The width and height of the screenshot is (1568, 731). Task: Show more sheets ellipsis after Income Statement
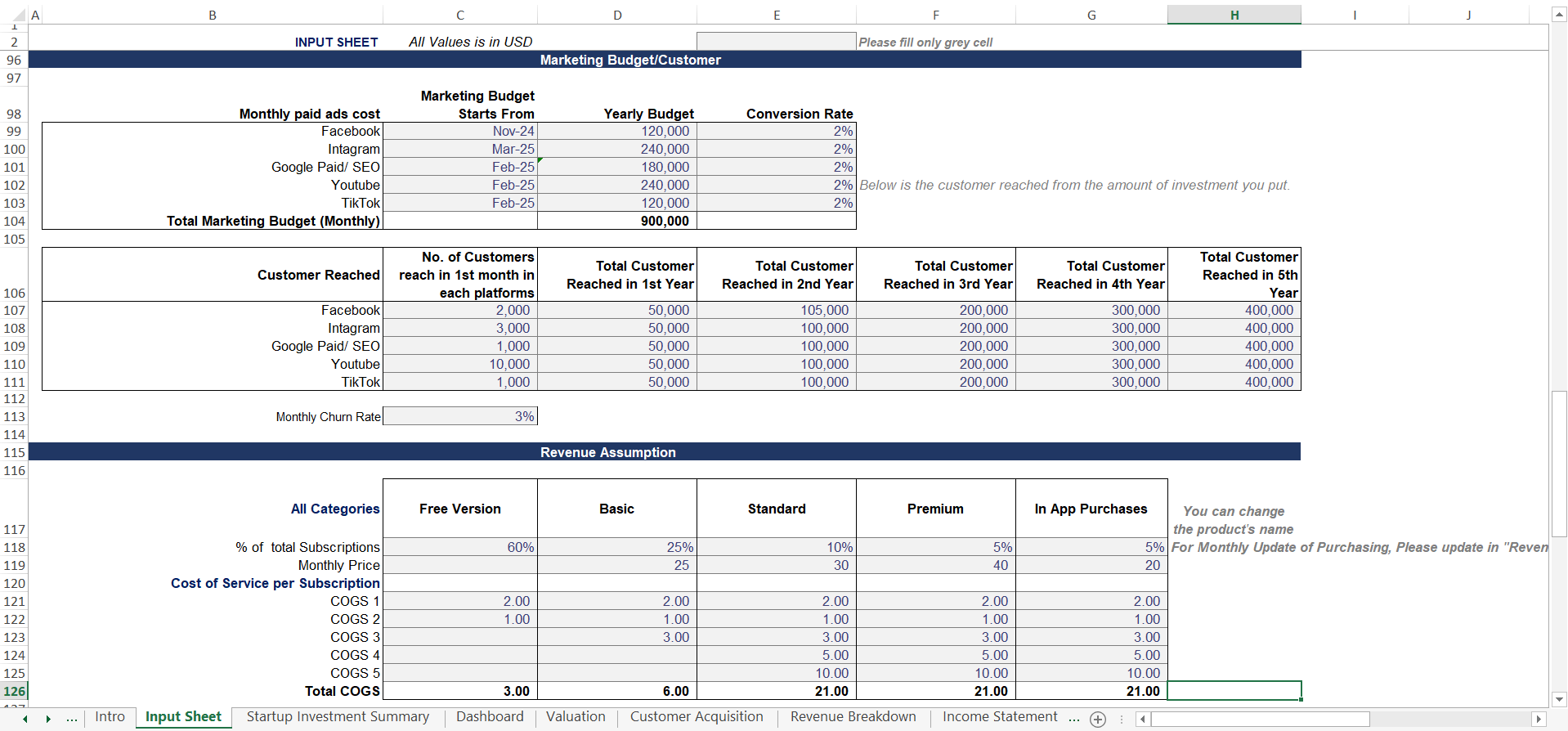1074,719
